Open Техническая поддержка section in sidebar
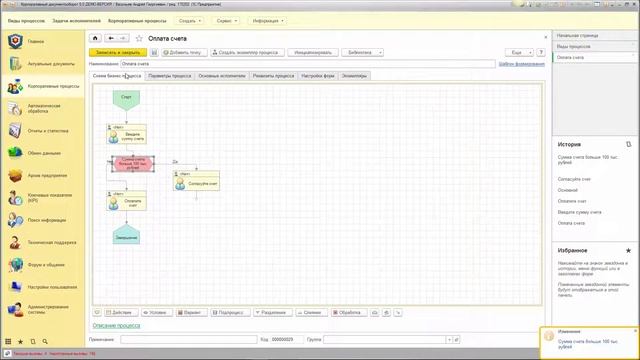Image resolution: width=640 pixels, height=360 pixels. click(x=42, y=242)
